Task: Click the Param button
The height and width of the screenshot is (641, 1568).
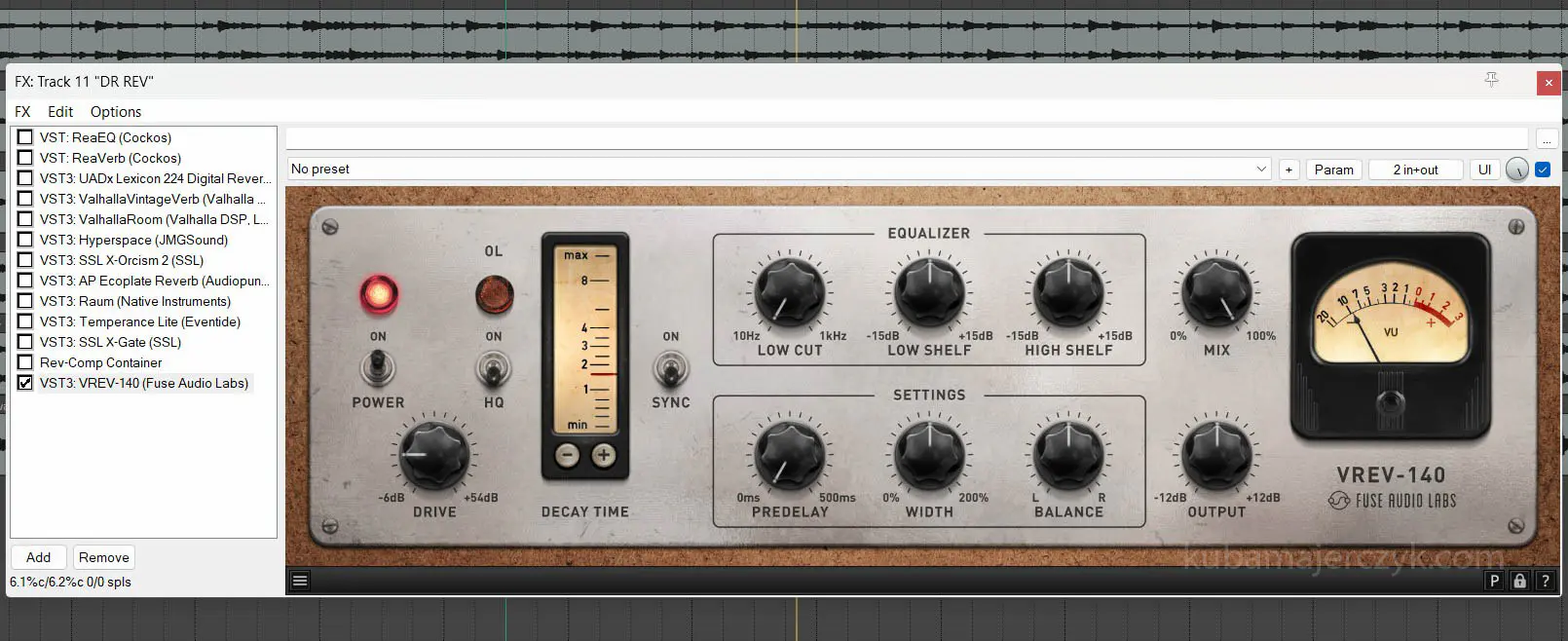Action: (x=1333, y=170)
